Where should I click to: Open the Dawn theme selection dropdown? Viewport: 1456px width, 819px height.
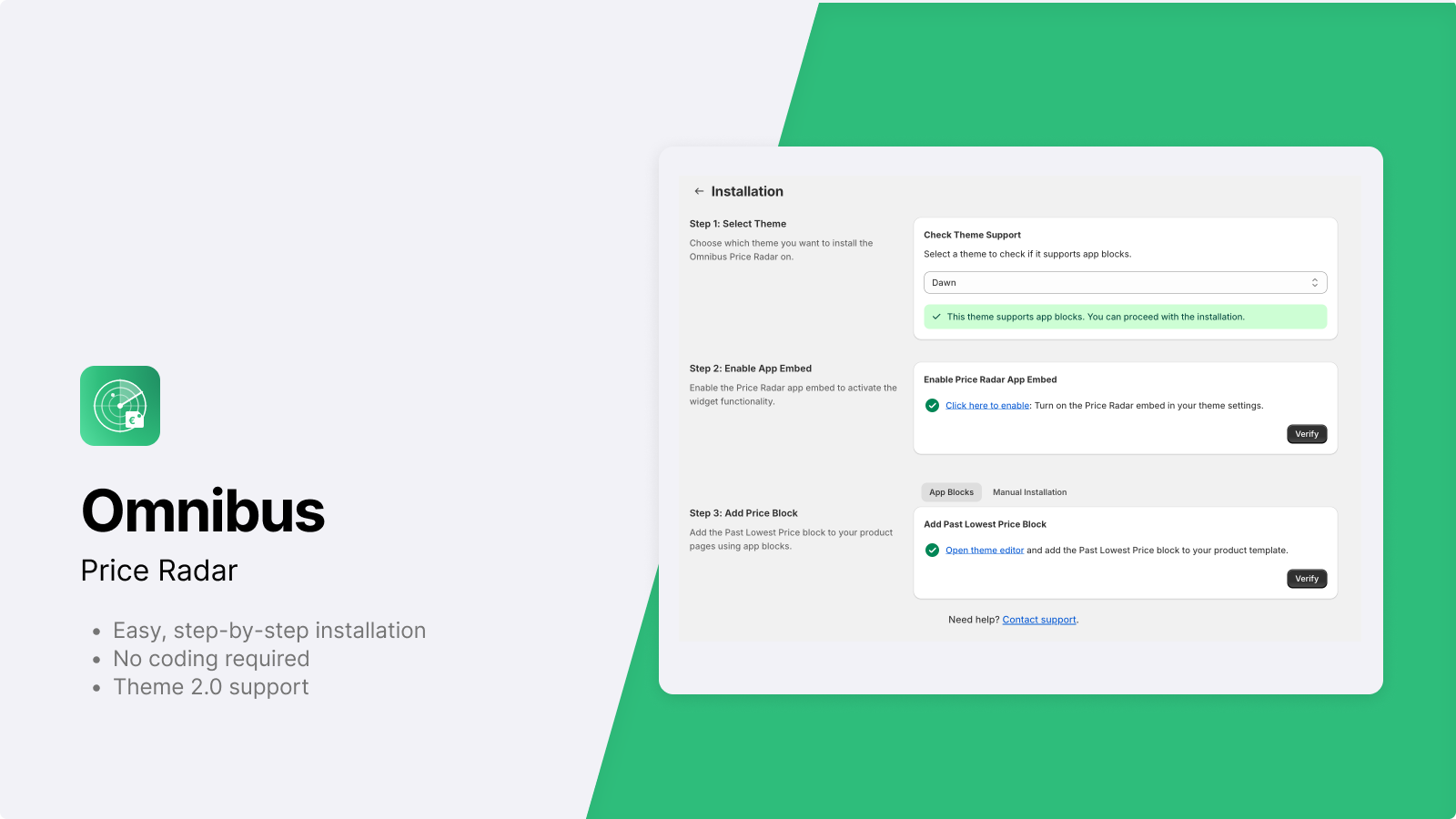(1125, 283)
